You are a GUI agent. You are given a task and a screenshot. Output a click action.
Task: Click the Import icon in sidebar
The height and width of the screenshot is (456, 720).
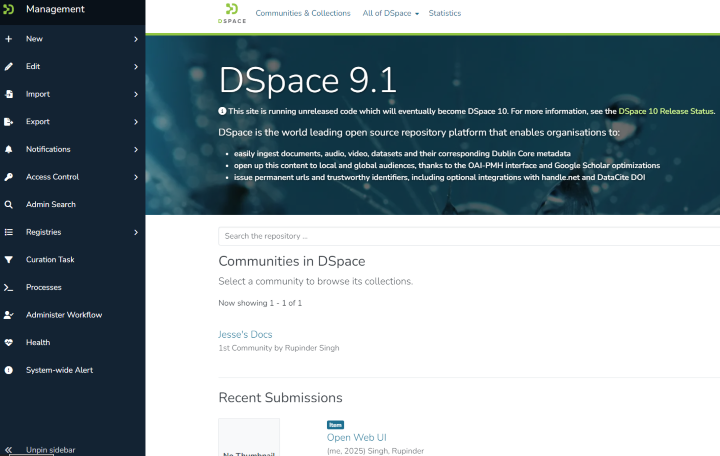pos(9,94)
